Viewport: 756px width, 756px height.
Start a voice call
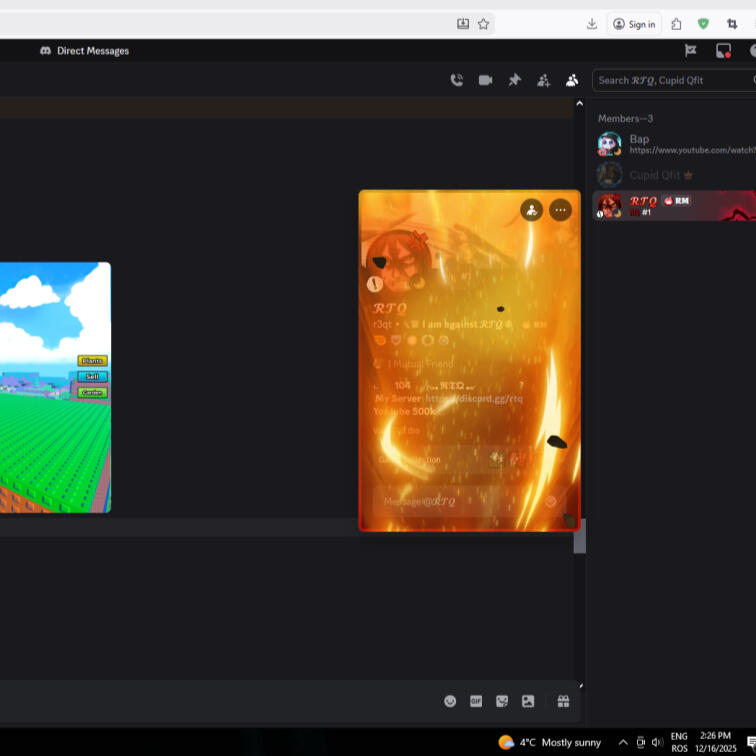click(x=457, y=80)
